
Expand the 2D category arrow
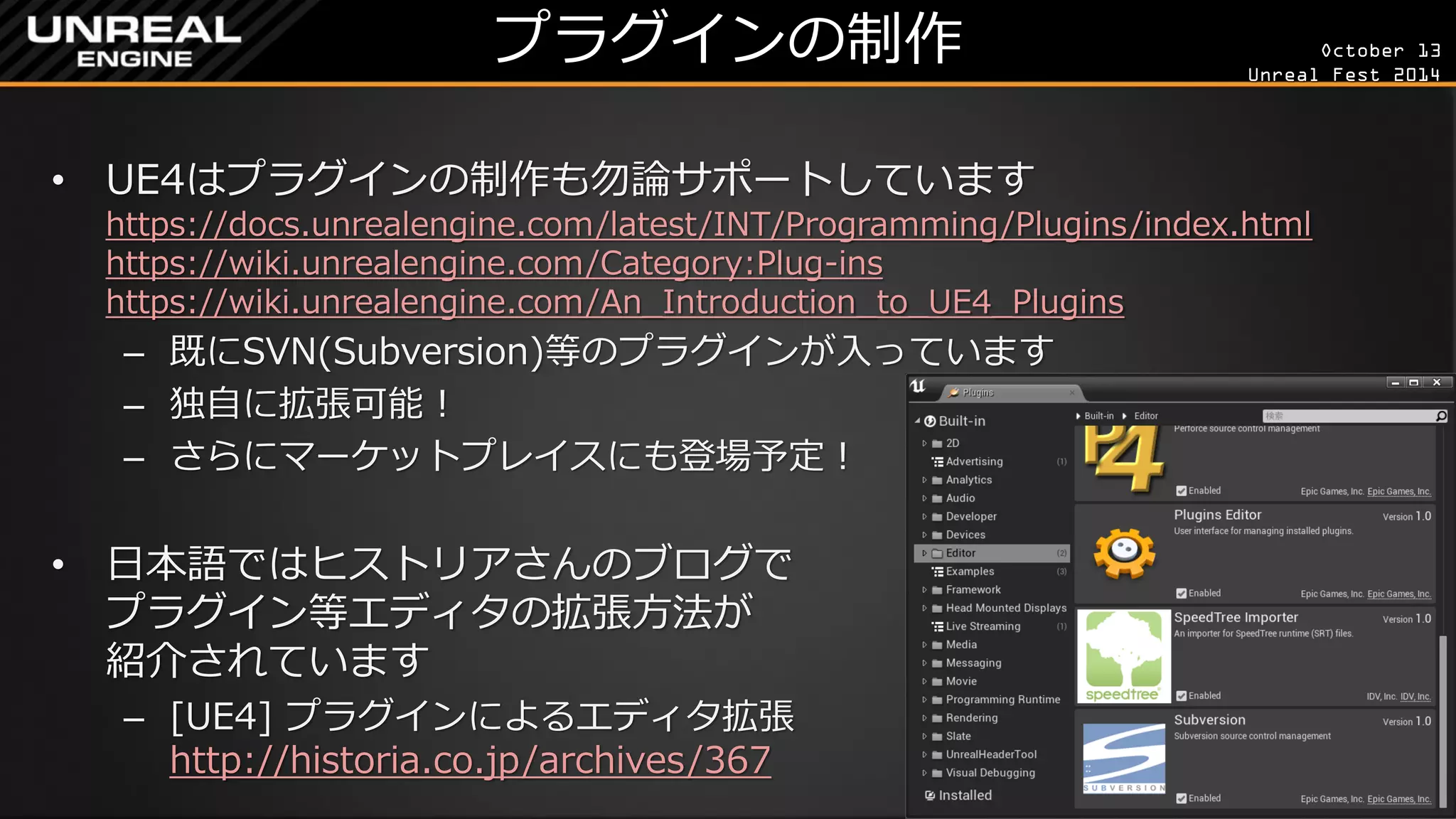coord(924,443)
